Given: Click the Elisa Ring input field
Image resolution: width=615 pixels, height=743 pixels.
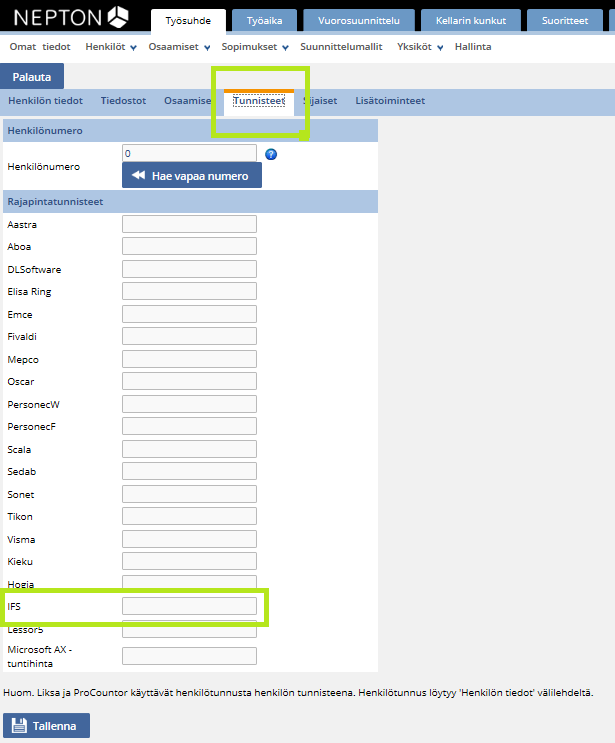Looking at the screenshot, I should pos(190,291).
